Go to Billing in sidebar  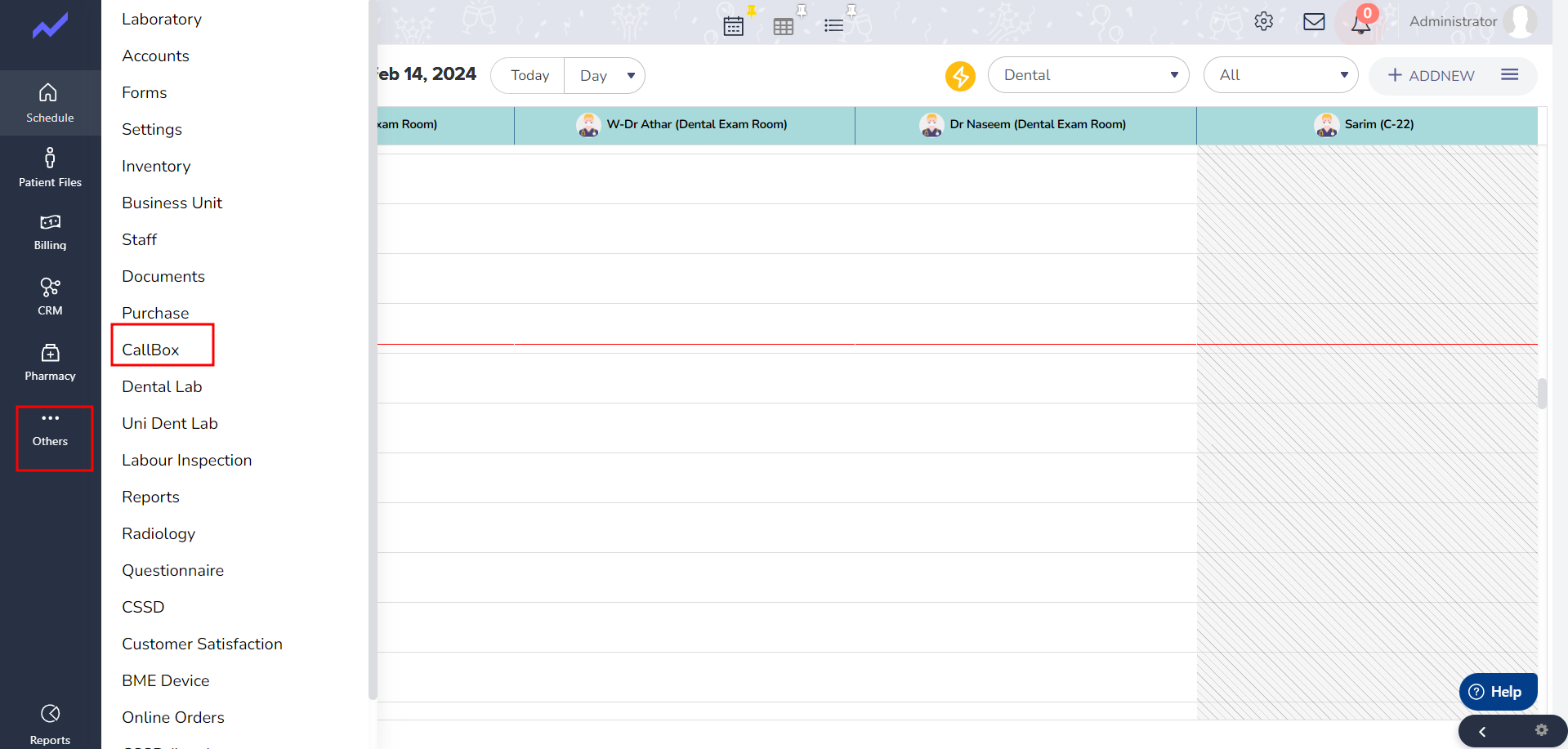click(x=50, y=232)
